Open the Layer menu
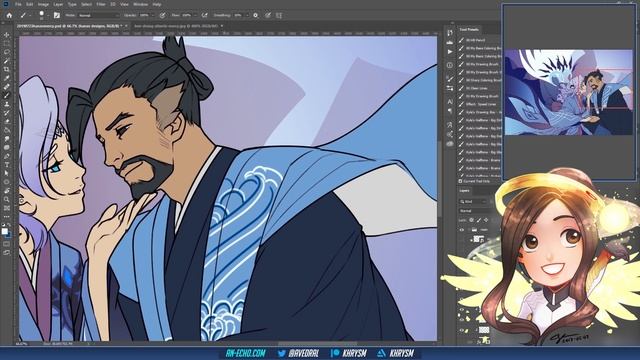Screen dimensions: 640x360 click(x=58, y=4)
